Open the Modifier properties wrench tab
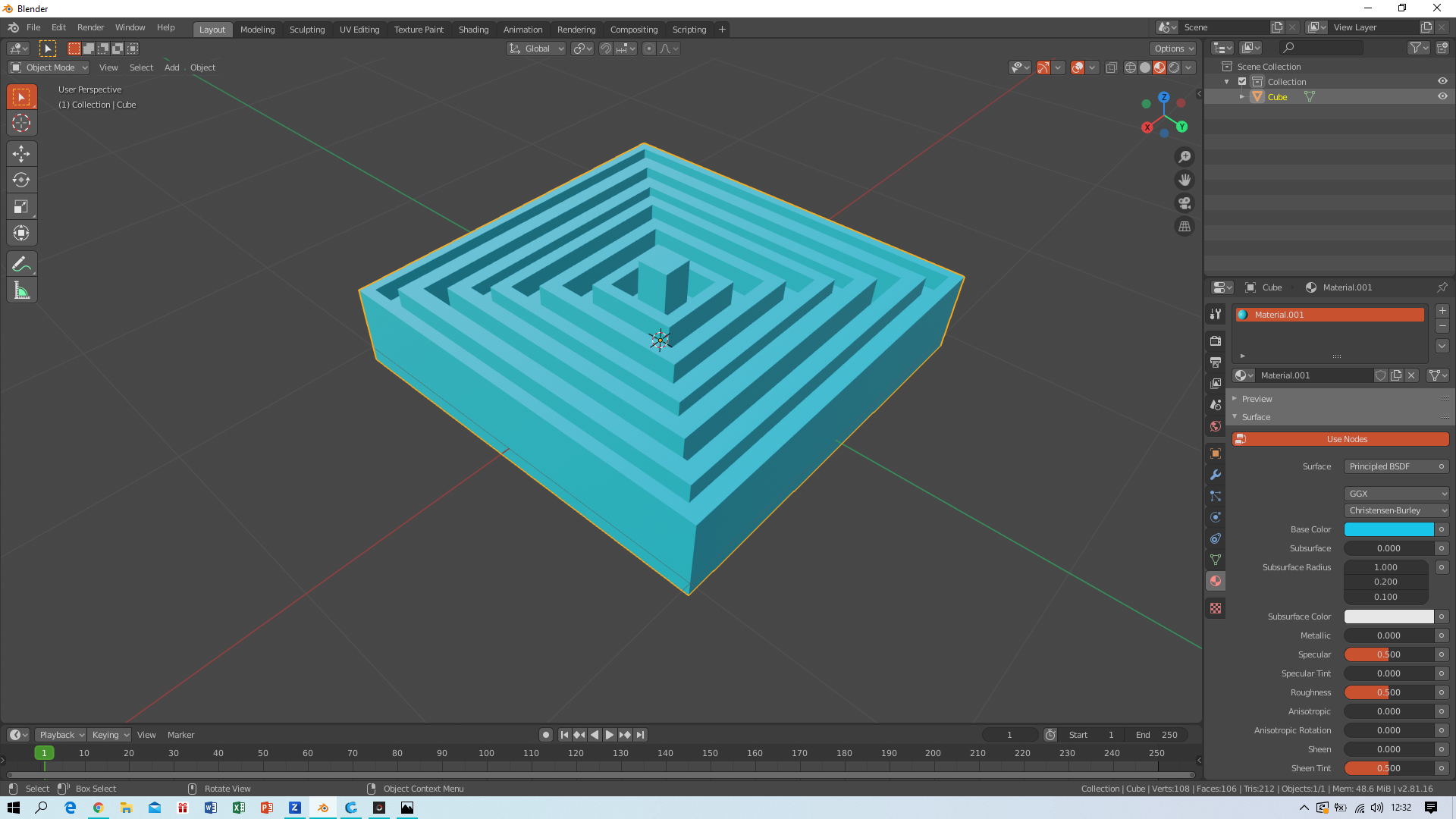This screenshot has width=1456, height=819. tap(1216, 475)
